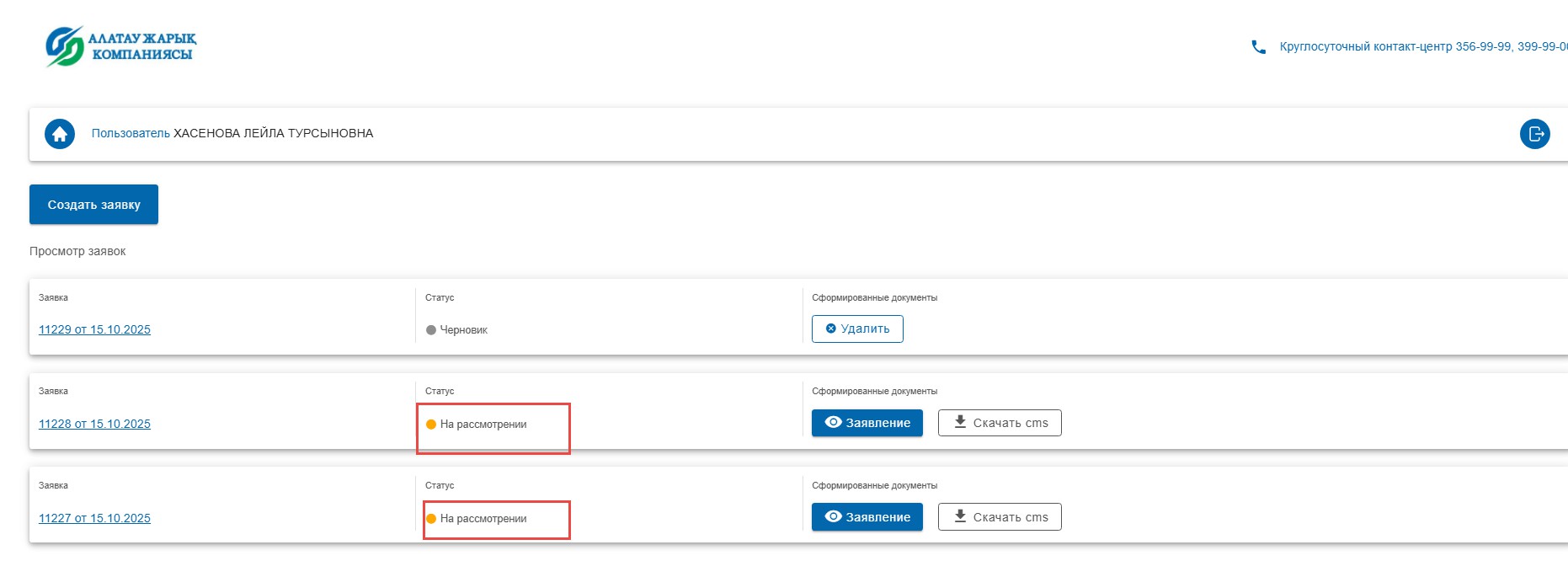View Заявление for request 11227

tap(867, 517)
